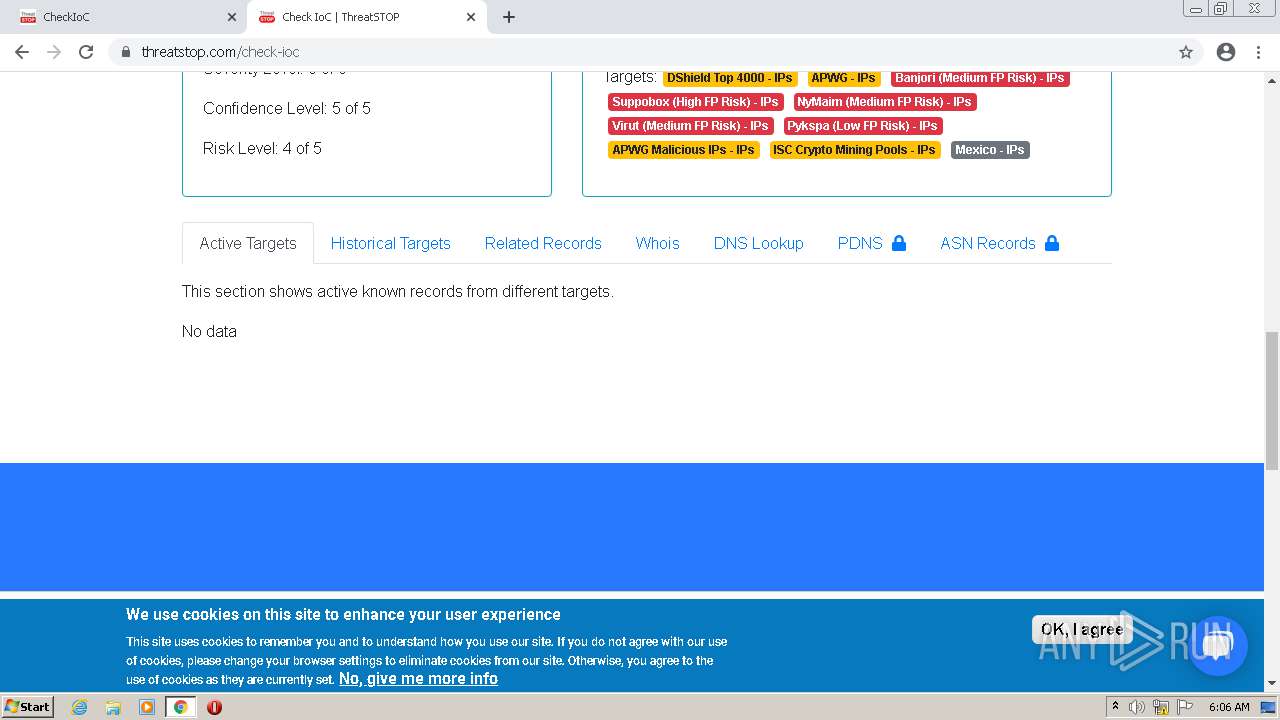Show hidden system tray icons
This screenshot has height=720, width=1280.
(1116, 707)
